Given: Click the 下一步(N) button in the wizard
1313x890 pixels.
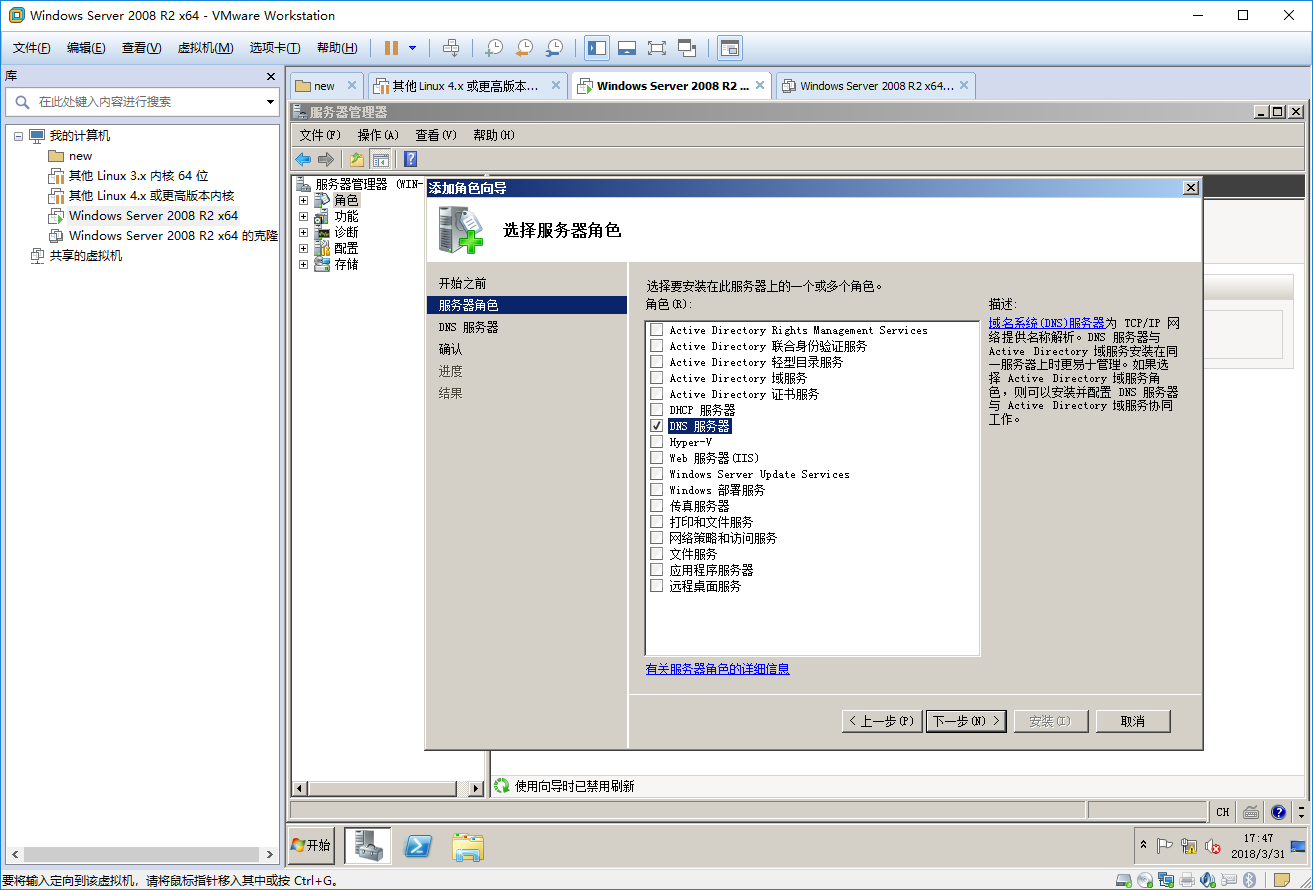Looking at the screenshot, I should [965, 720].
